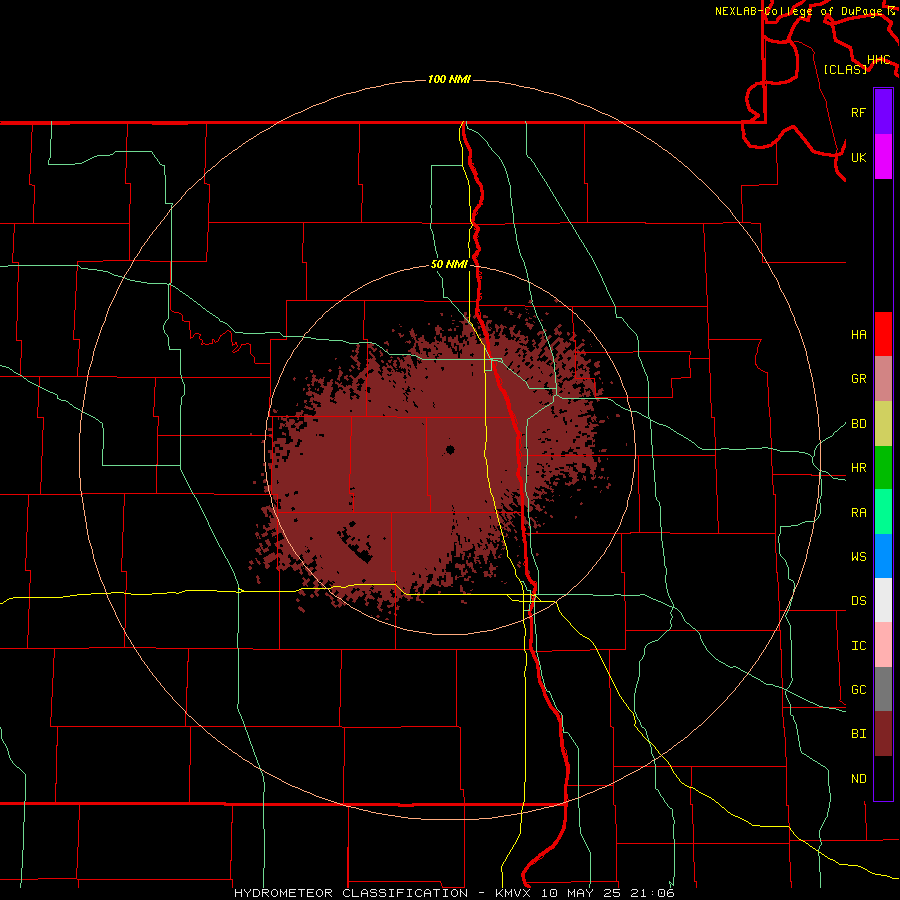Click the brown BI legend swatch
The height and width of the screenshot is (900, 900).
(883, 734)
